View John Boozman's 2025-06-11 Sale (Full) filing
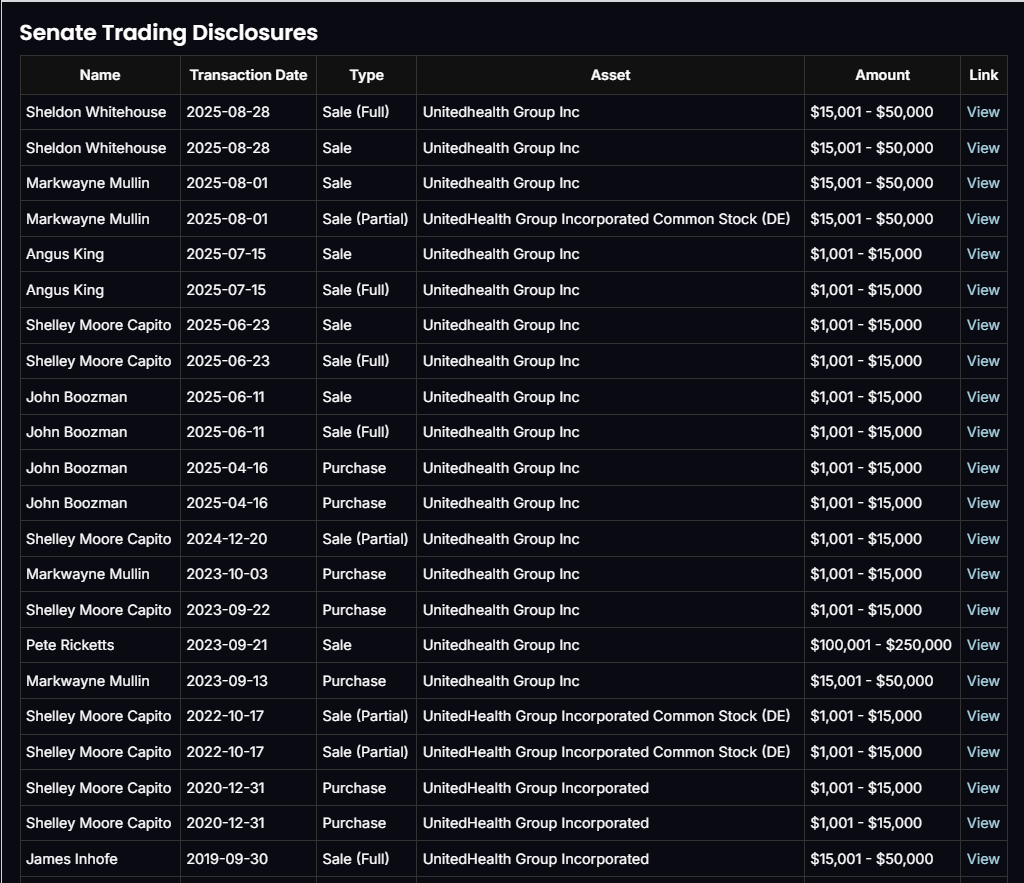This screenshot has height=883, width=1024. [982, 432]
